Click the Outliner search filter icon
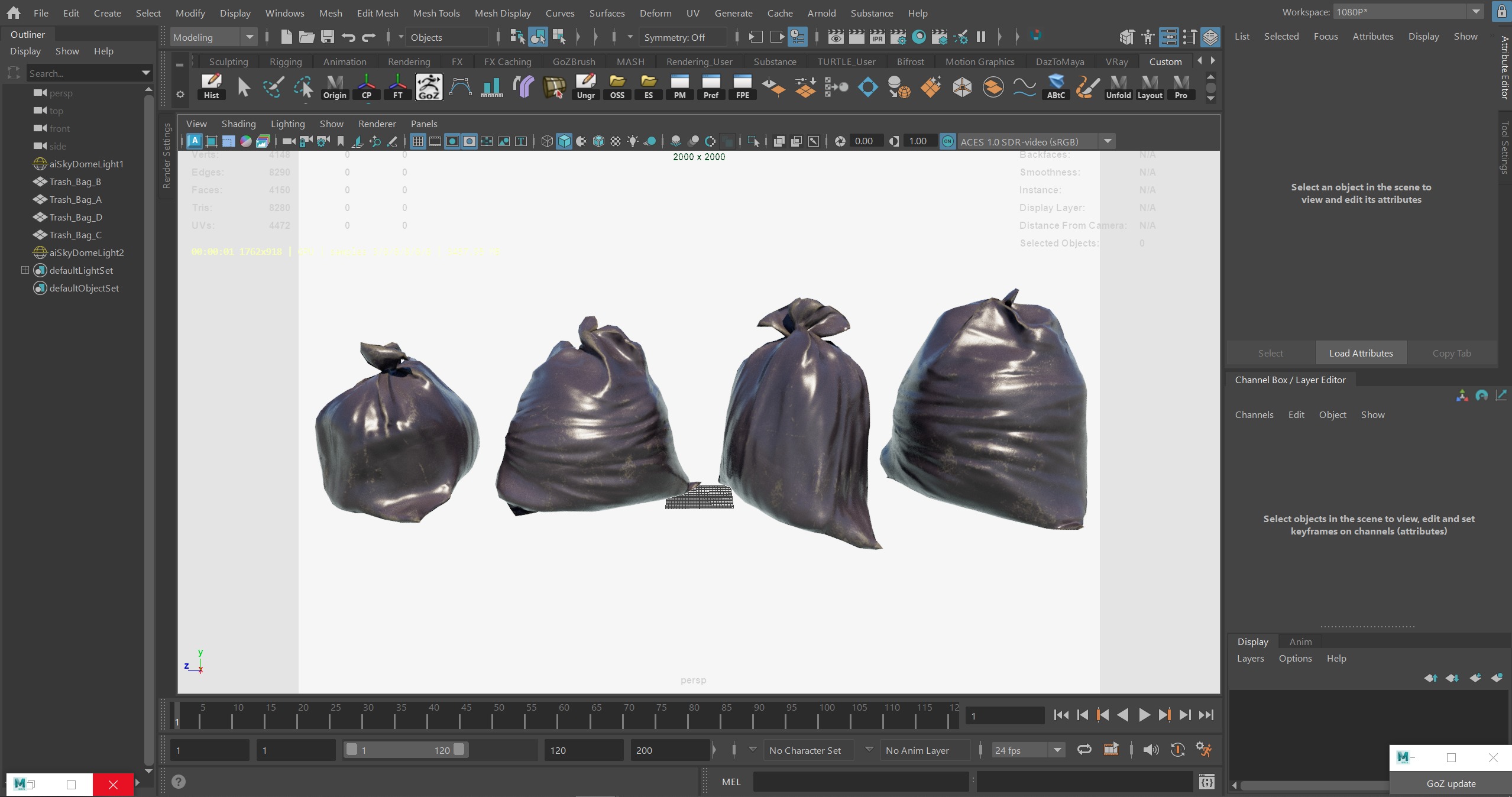Screen dimensions: 1512x797 point(14,73)
